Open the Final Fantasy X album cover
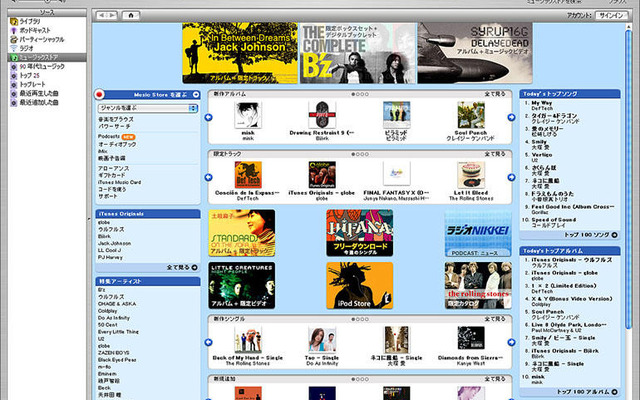Screen dimensions: 640x400 [x=396, y=175]
